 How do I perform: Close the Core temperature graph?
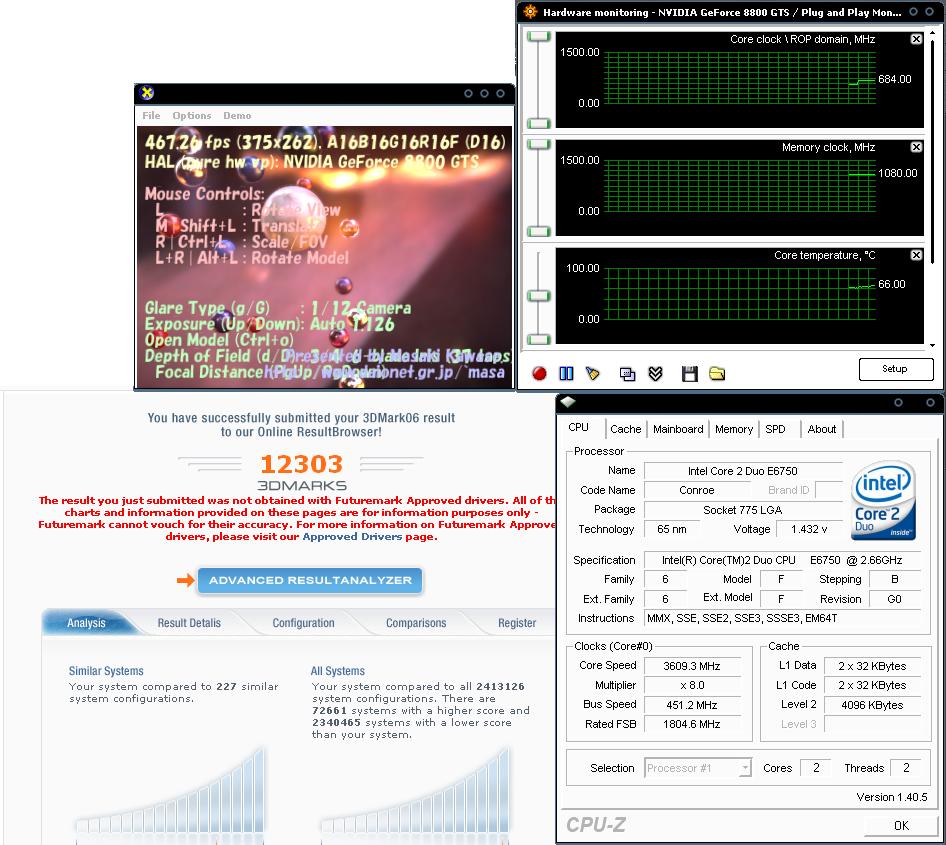(916, 255)
